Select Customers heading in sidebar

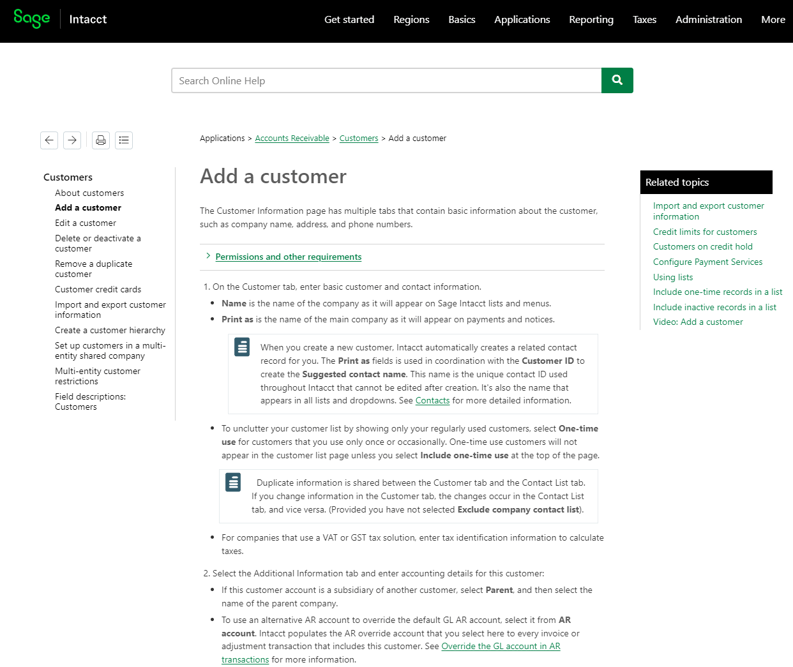(x=68, y=177)
